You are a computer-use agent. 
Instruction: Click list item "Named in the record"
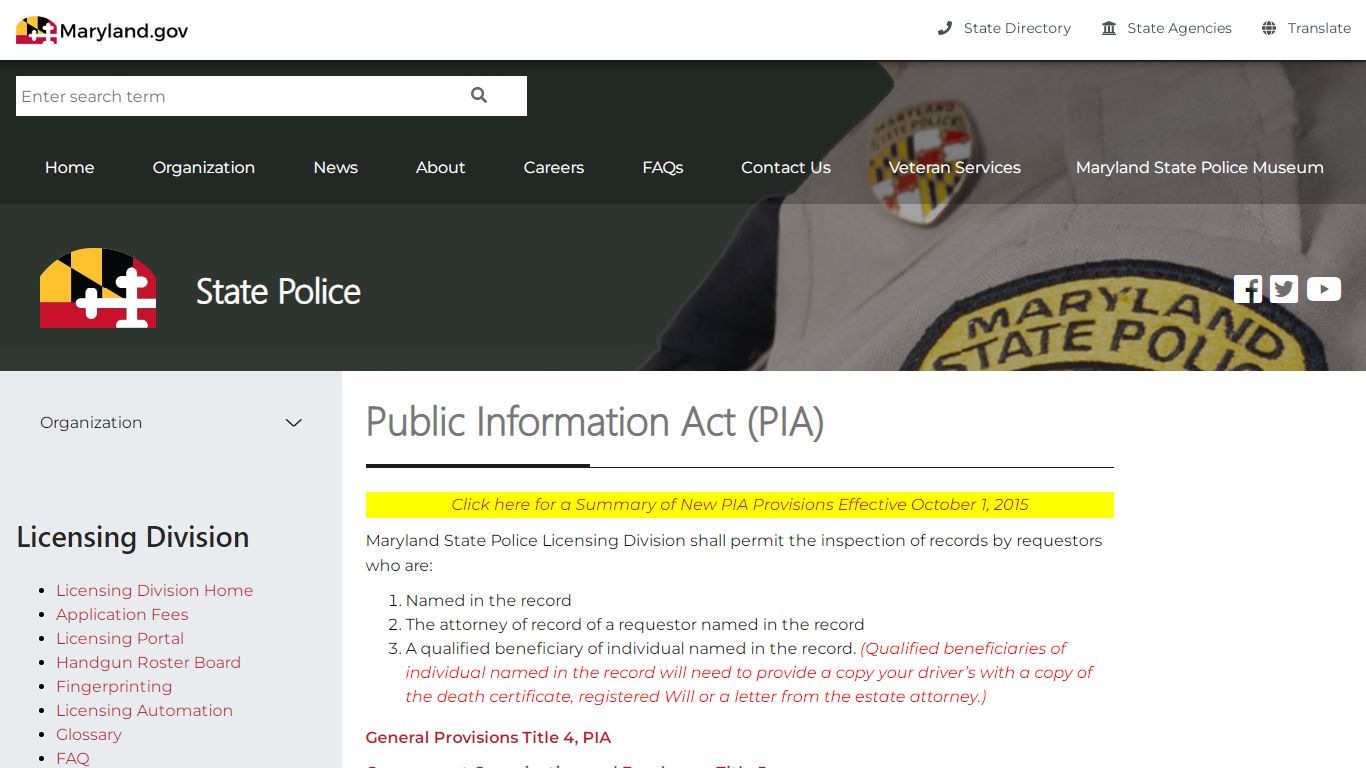click(489, 600)
